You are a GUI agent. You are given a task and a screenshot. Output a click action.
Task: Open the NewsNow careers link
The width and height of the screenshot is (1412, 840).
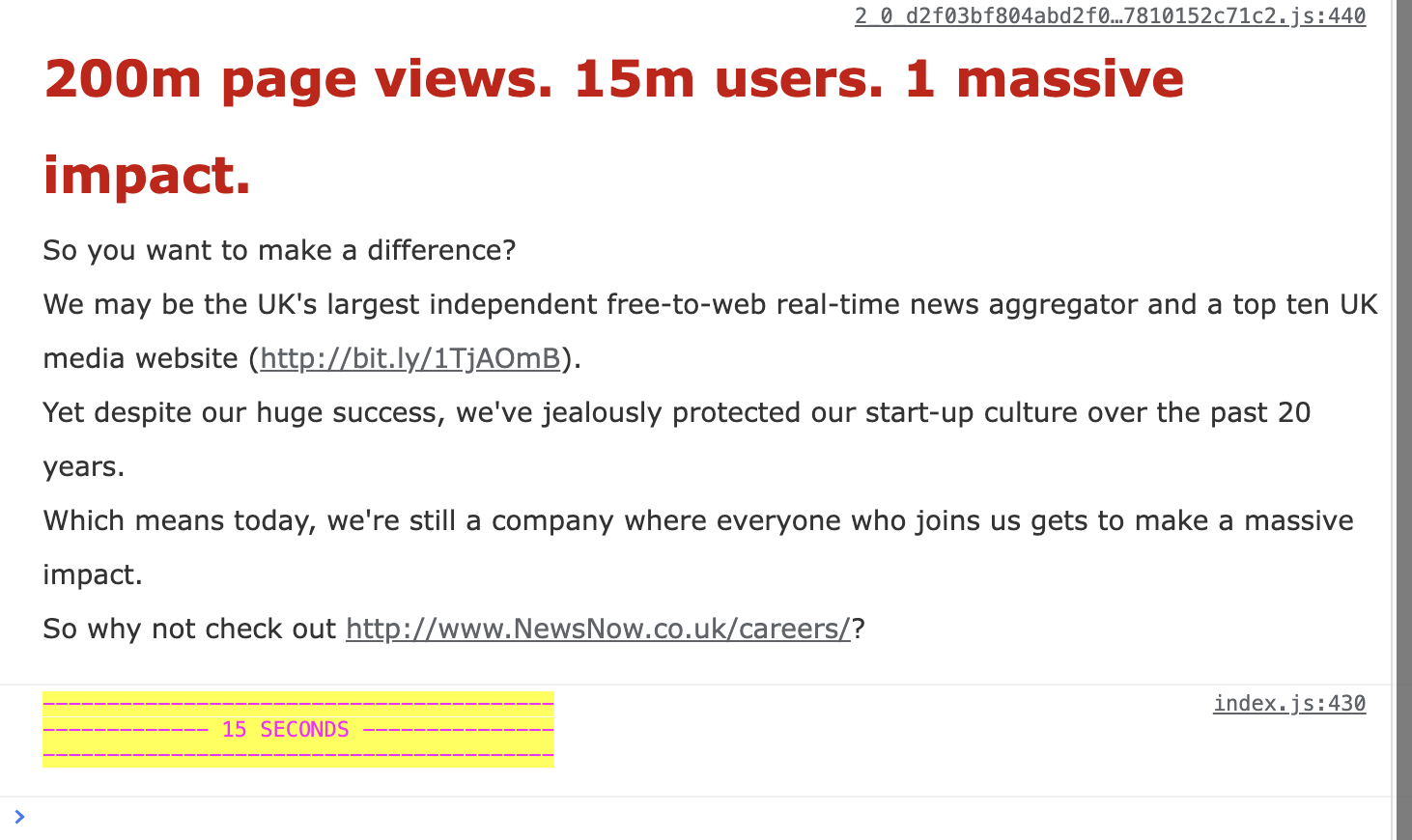(x=598, y=629)
